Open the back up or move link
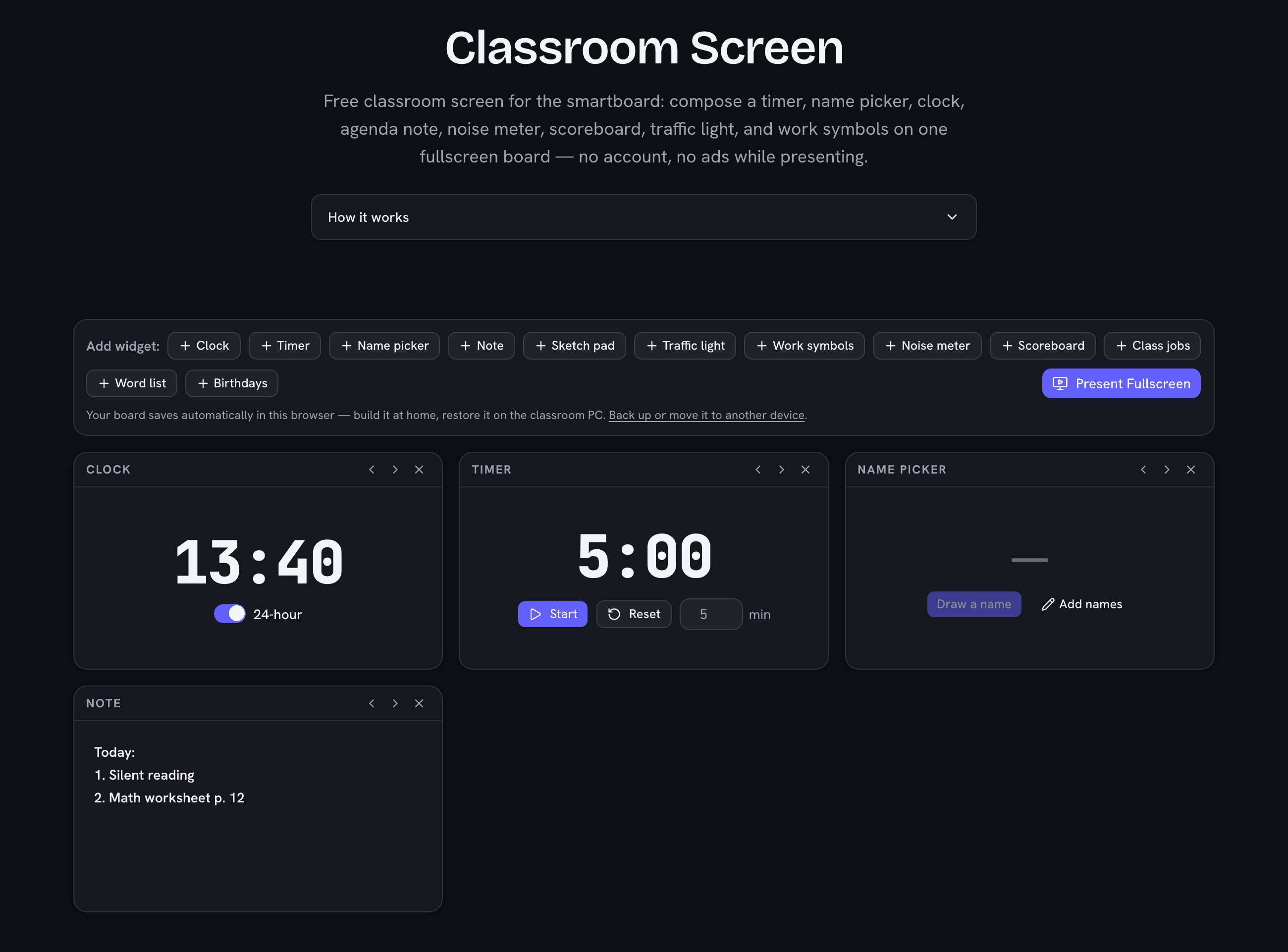The width and height of the screenshot is (1288, 952). (x=706, y=415)
